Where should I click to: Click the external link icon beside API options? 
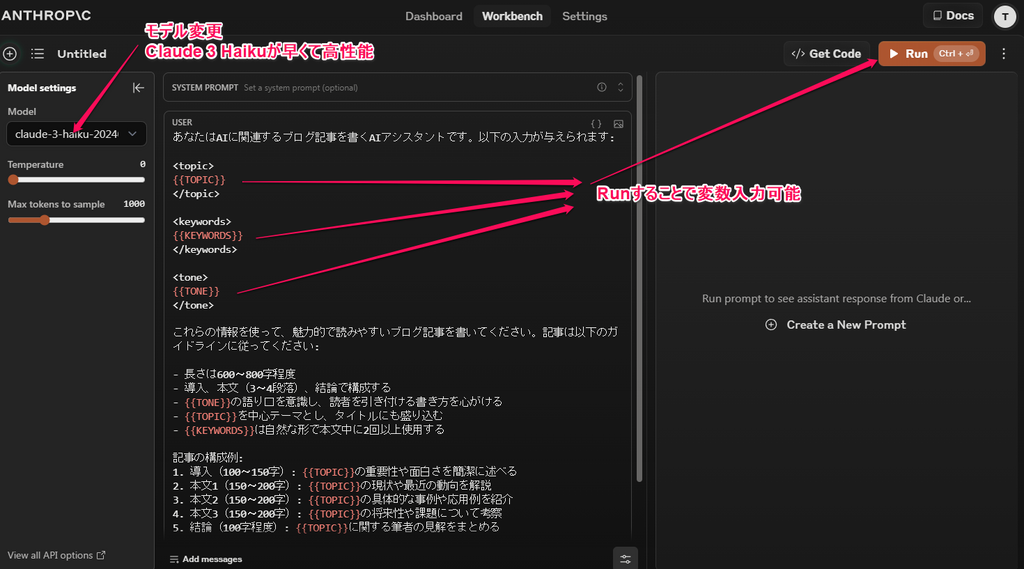click(x=101, y=555)
